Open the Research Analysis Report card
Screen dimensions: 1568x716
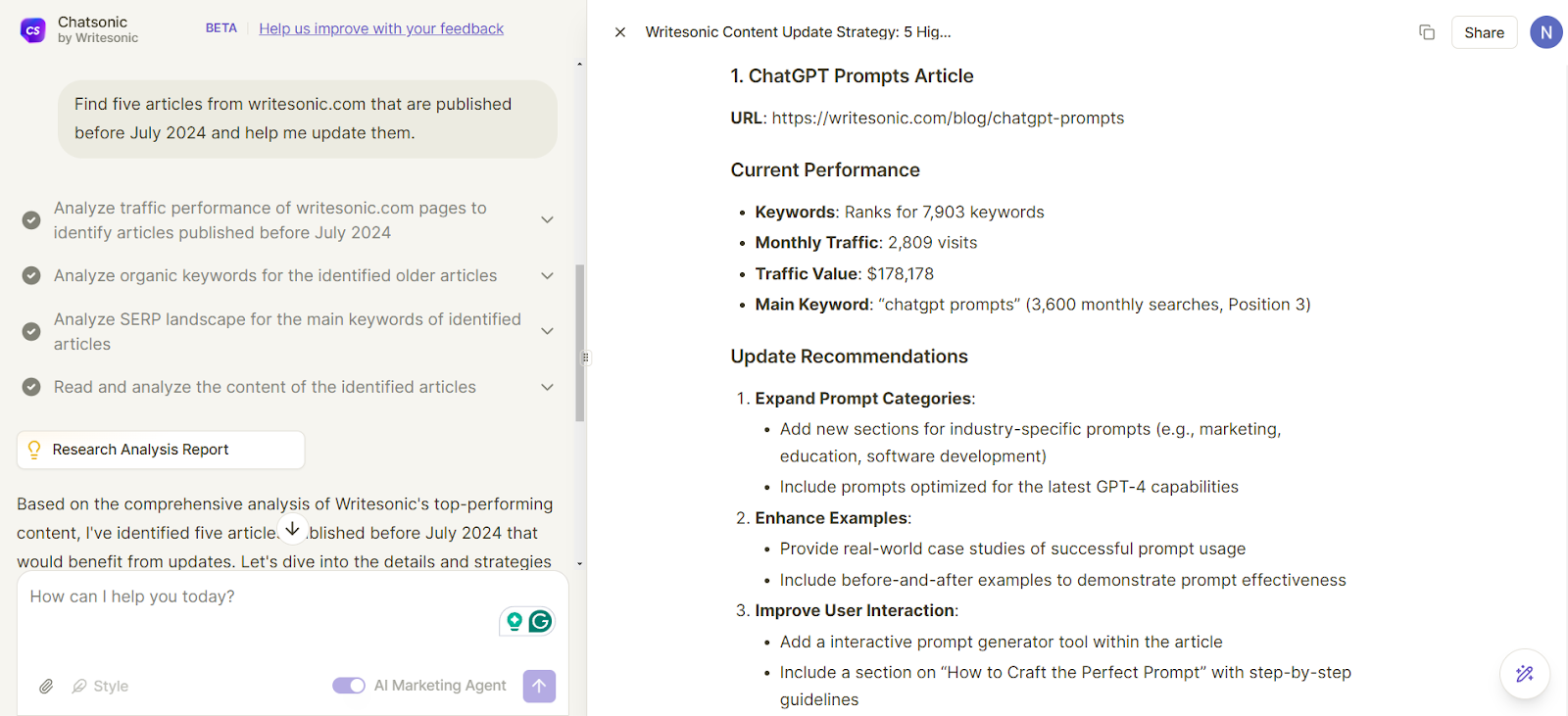tap(161, 450)
